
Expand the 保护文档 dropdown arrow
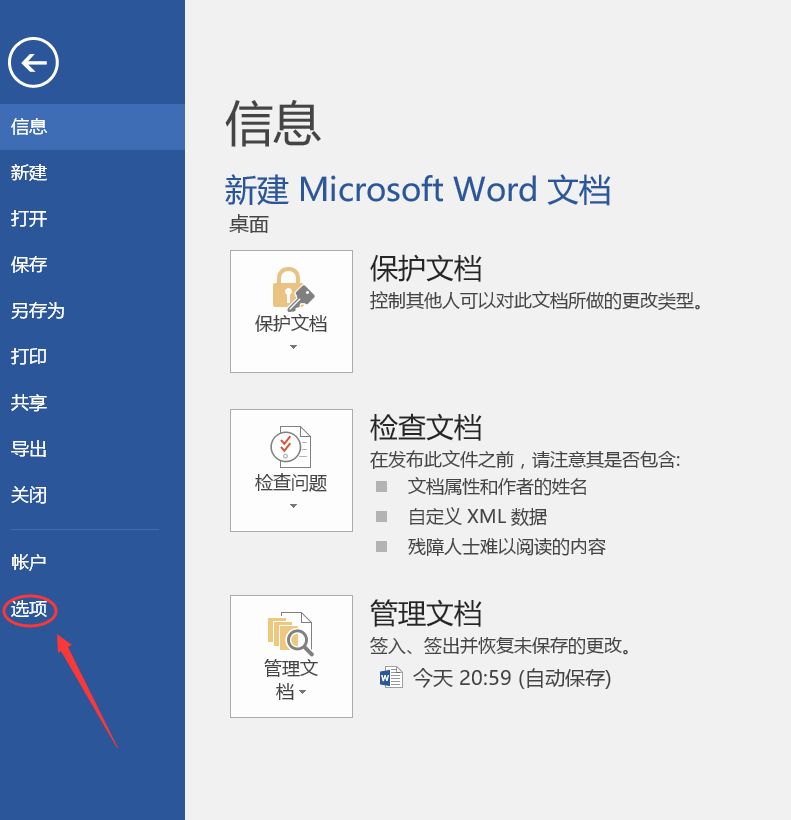click(293, 347)
